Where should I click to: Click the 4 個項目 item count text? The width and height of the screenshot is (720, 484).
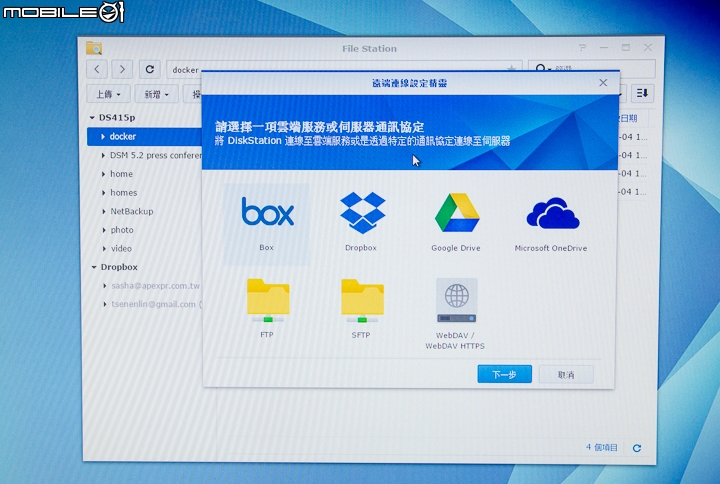[602, 447]
